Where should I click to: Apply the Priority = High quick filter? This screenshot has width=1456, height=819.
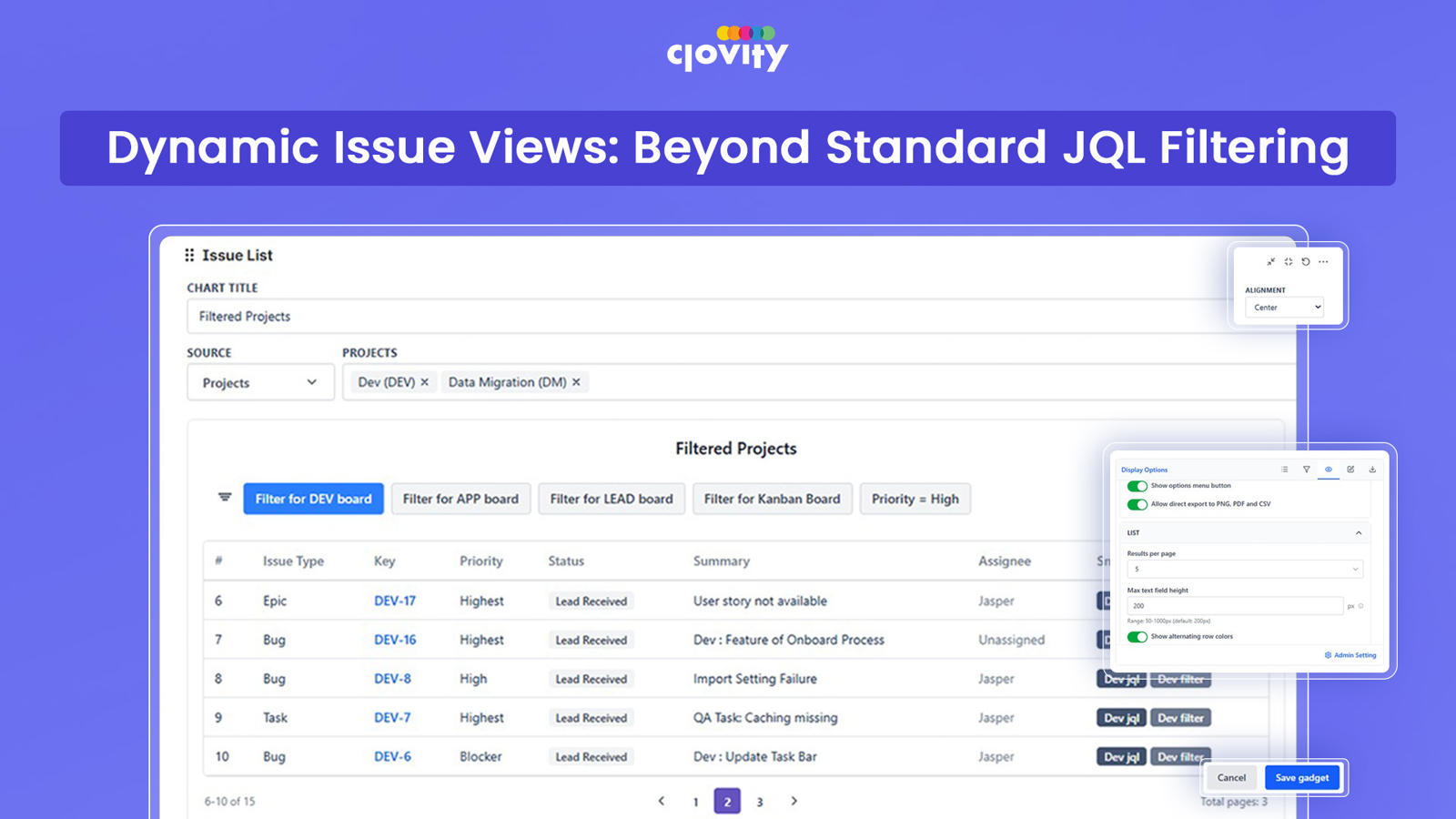[915, 499]
